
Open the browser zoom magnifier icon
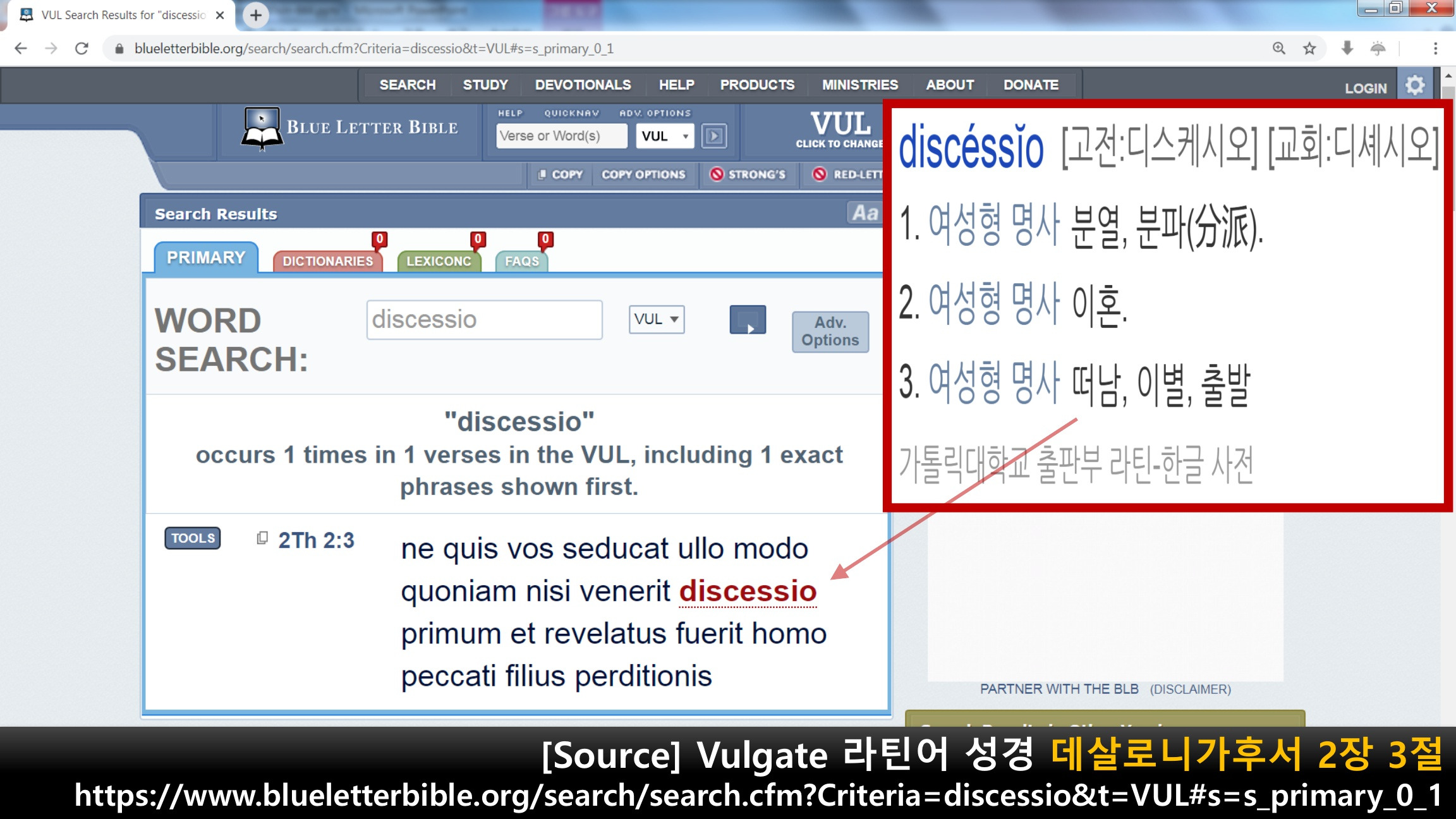coord(1279,49)
